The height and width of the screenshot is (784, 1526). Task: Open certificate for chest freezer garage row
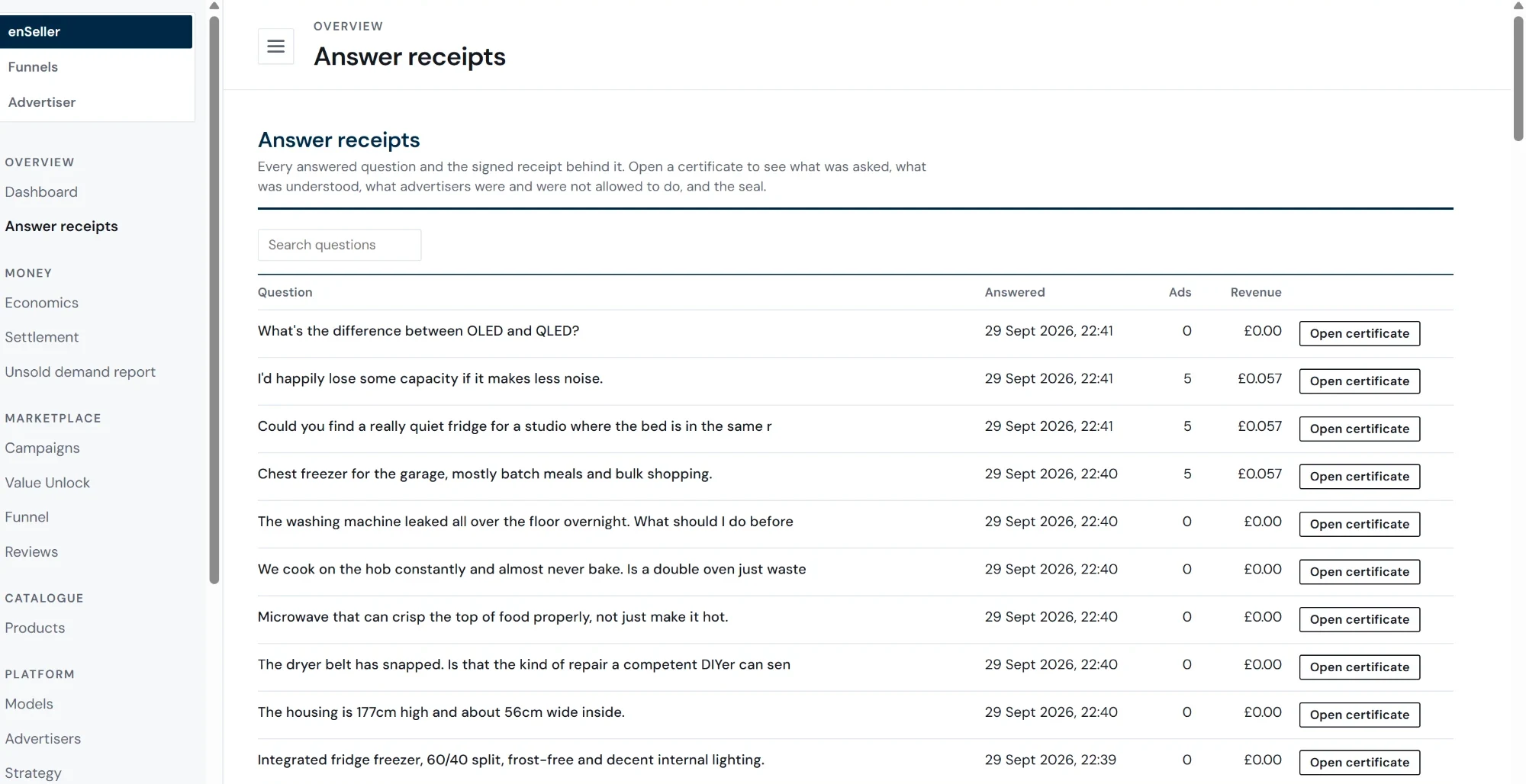(x=1360, y=477)
